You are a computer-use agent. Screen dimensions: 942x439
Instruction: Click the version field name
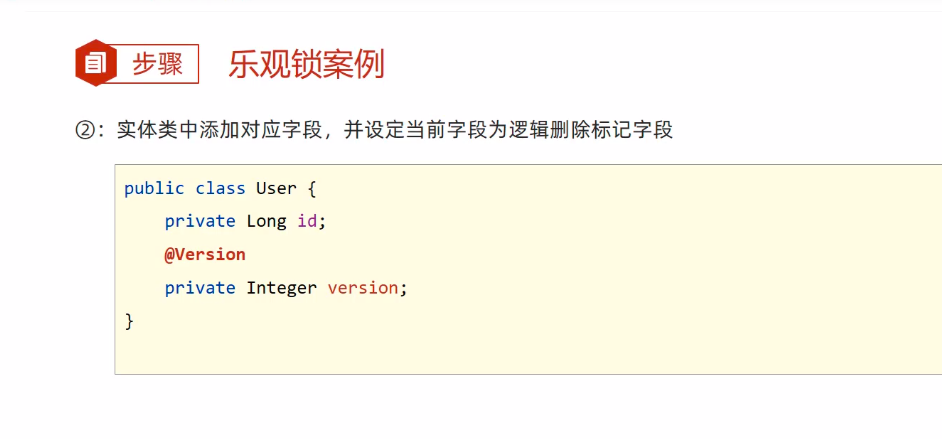pos(363,288)
